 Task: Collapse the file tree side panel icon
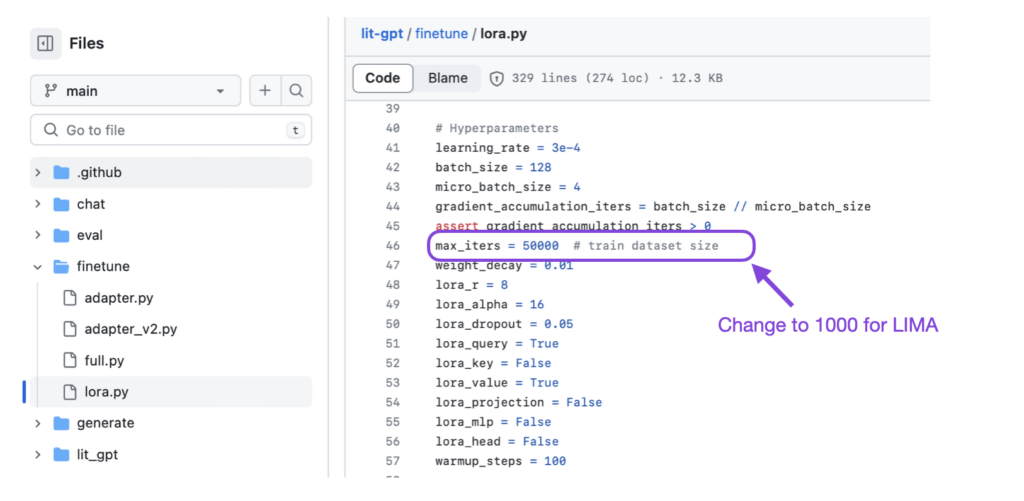point(46,44)
